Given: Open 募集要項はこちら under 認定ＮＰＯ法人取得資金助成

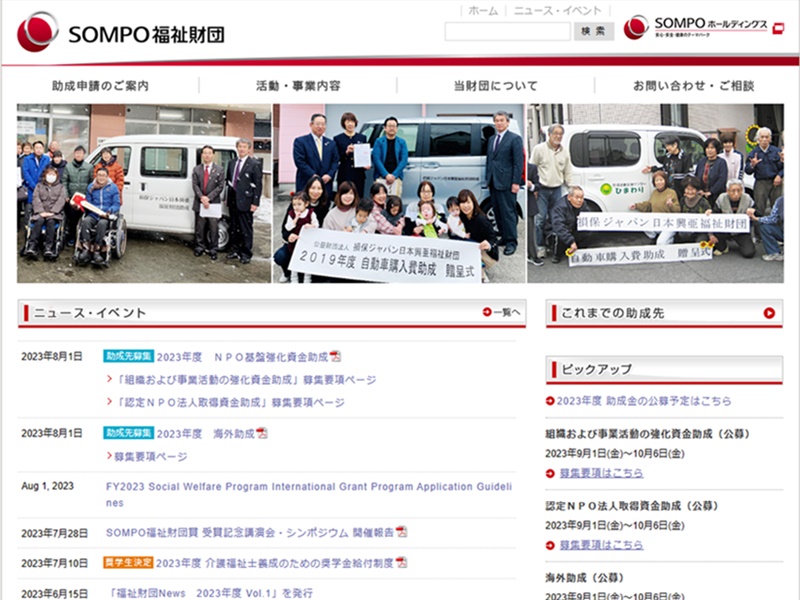Looking at the screenshot, I should point(601,545).
